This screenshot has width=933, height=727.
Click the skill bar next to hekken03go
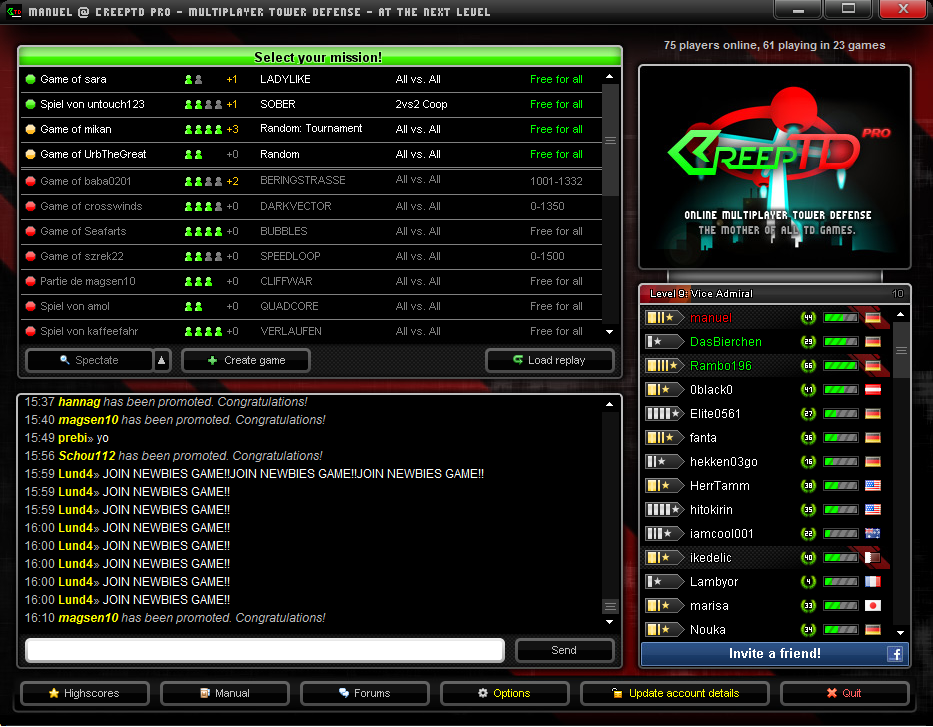click(x=841, y=462)
